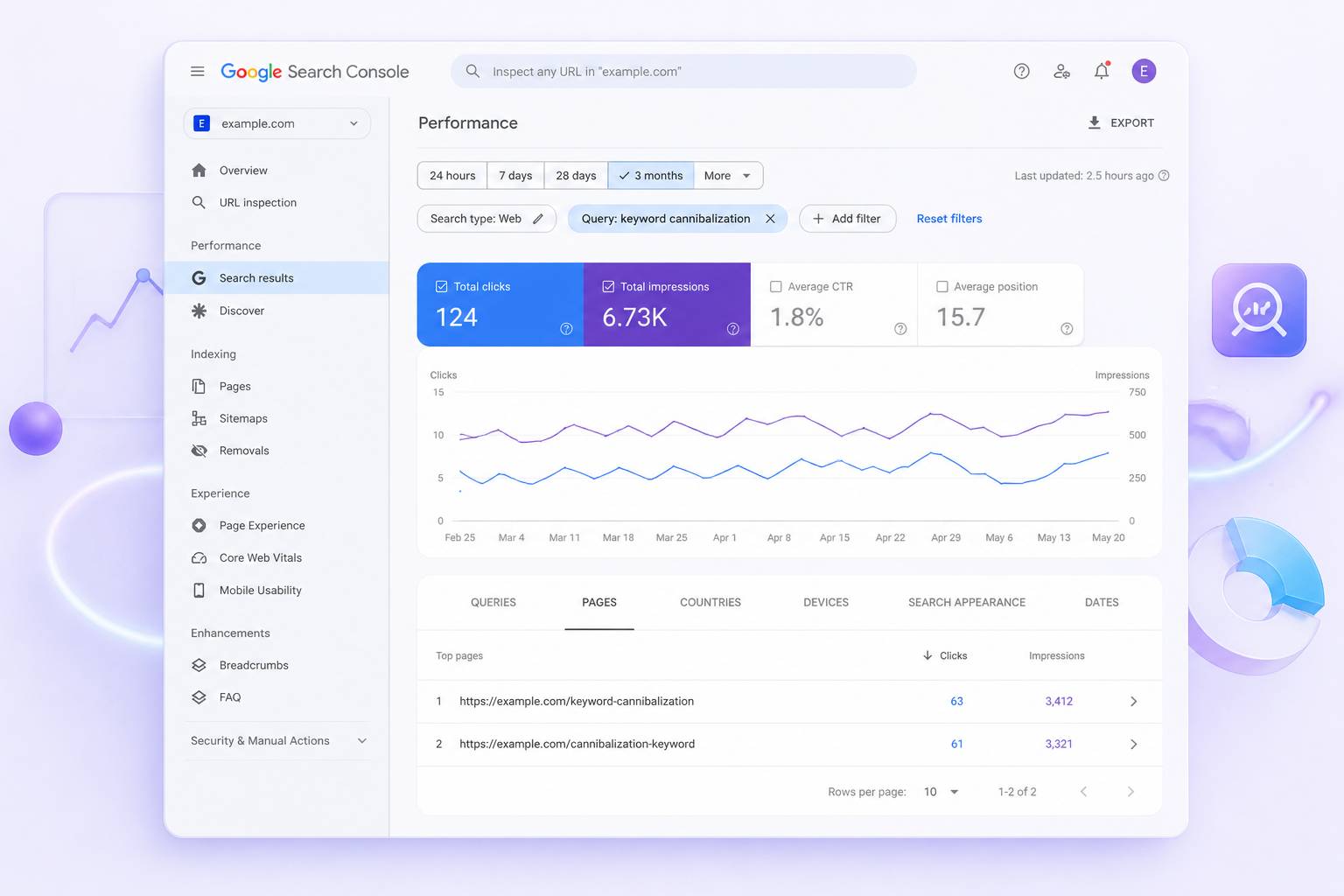The height and width of the screenshot is (896, 1344).
Task: Open the example.com property dropdown
Action: point(276,123)
